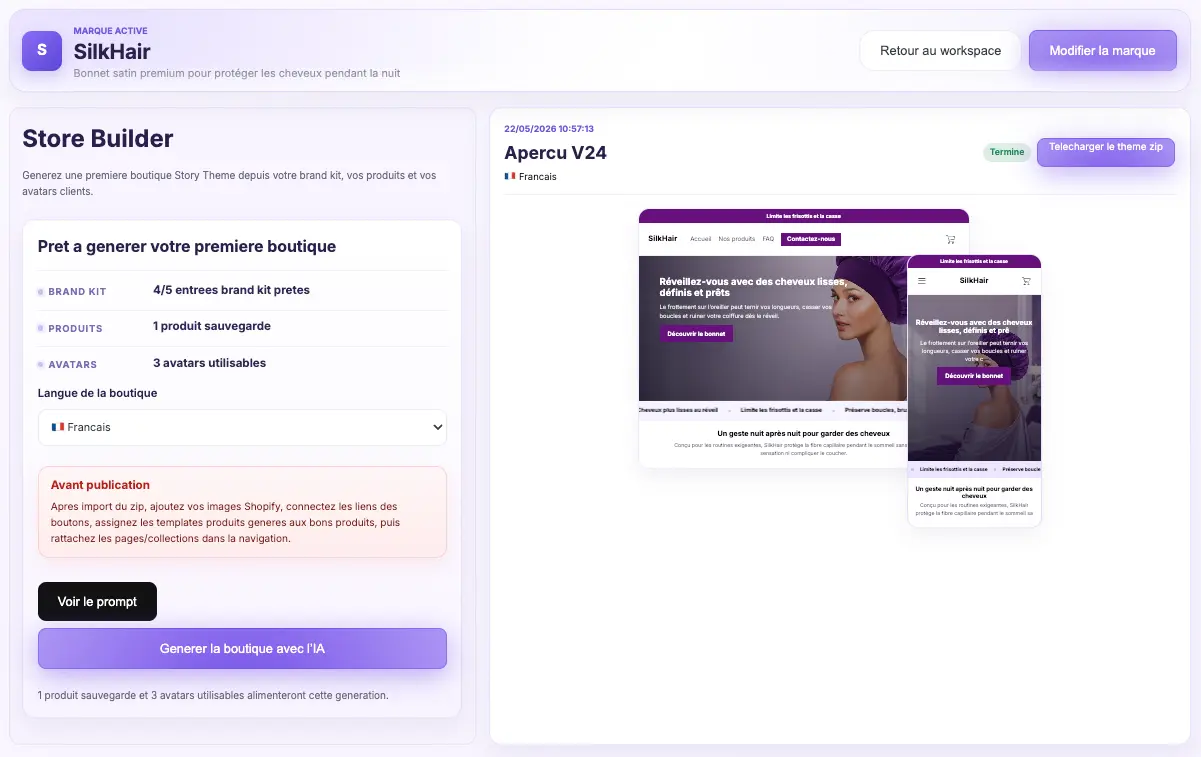Click the text '1 produit sauvegarde'
The width and height of the screenshot is (1201, 757).
(x=212, y=326)
